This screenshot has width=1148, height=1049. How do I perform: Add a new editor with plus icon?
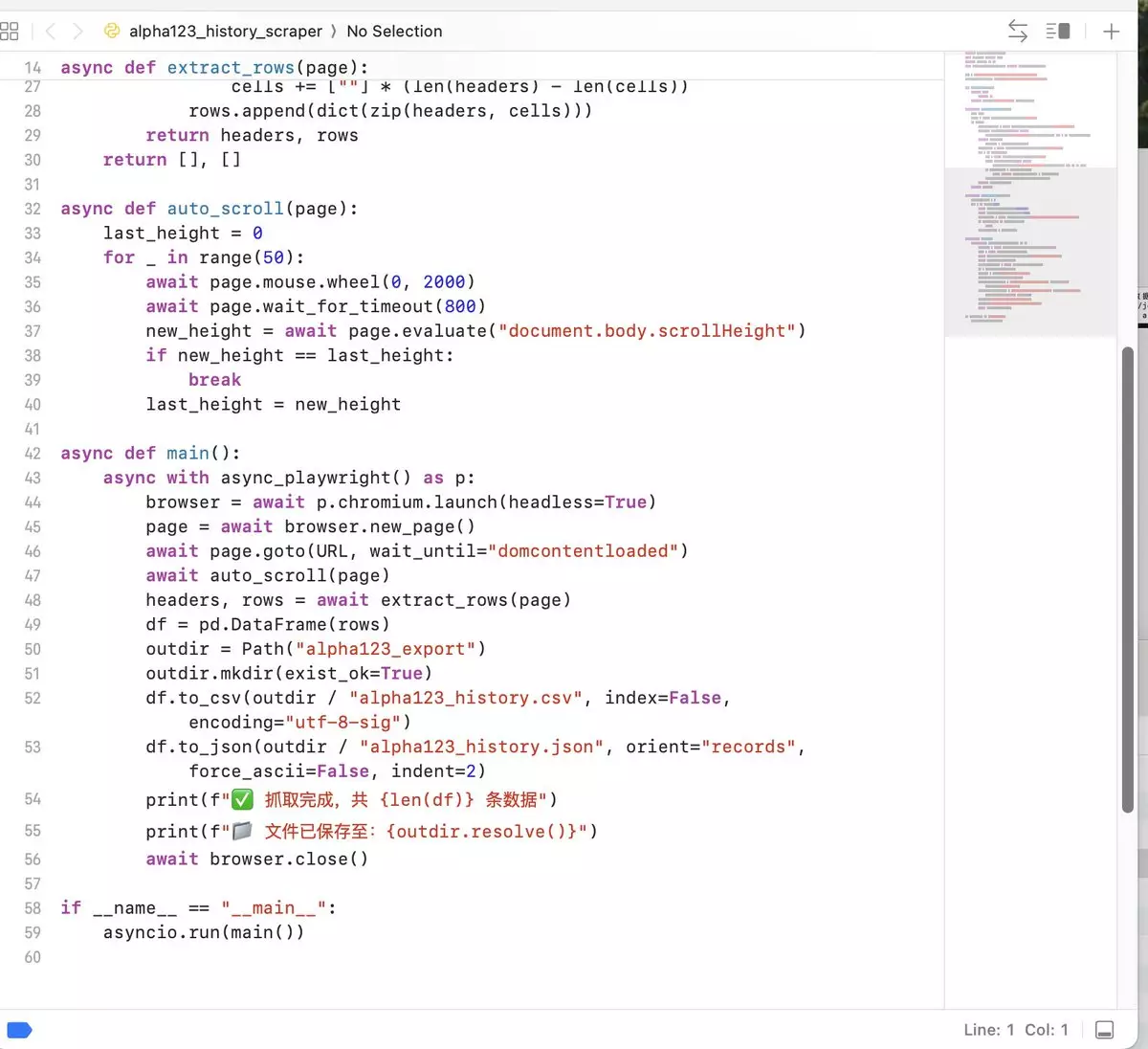(1111, 32)
